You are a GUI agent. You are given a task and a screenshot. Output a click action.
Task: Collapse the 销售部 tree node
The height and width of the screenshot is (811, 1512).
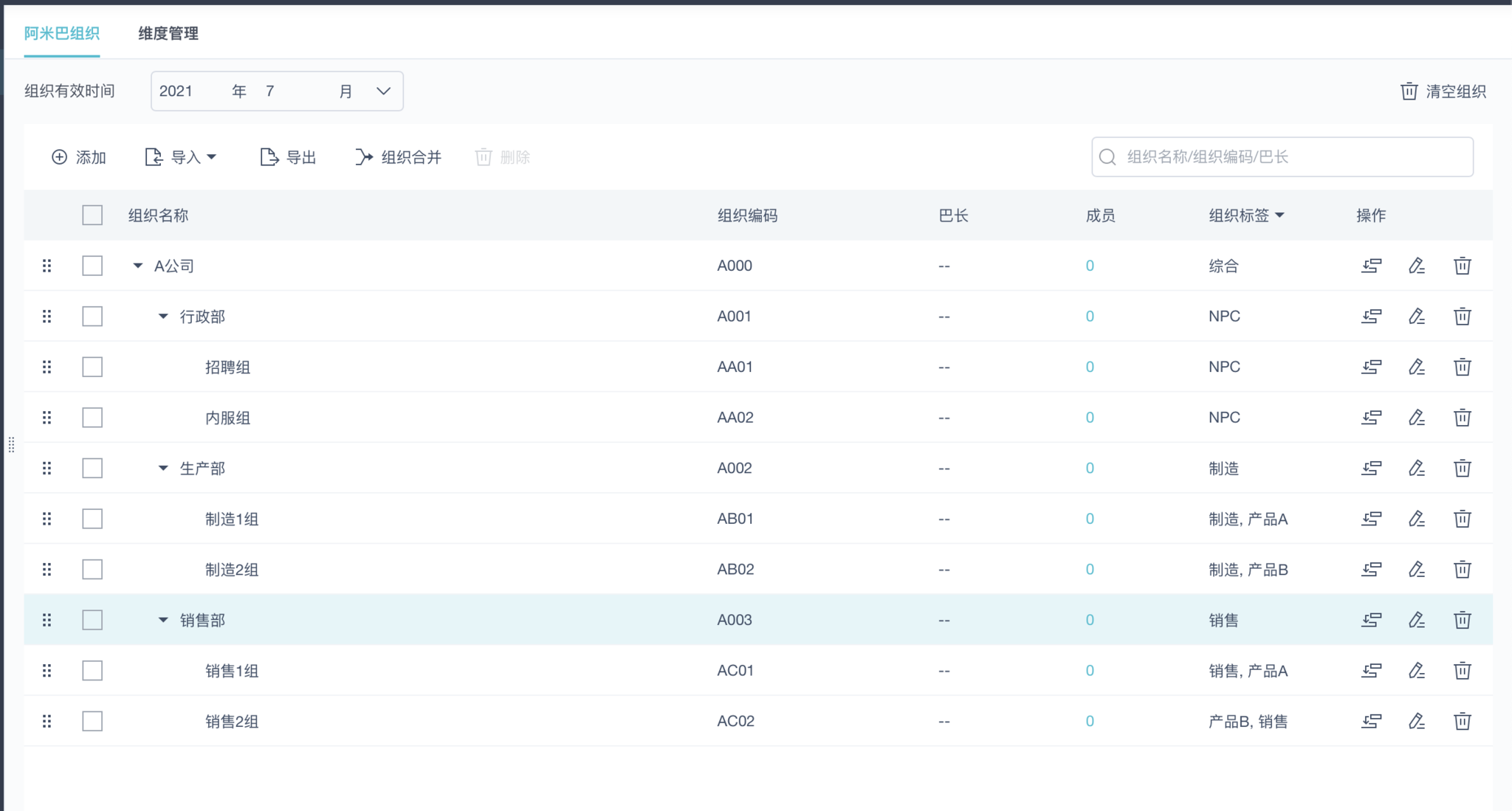(163, 620)
